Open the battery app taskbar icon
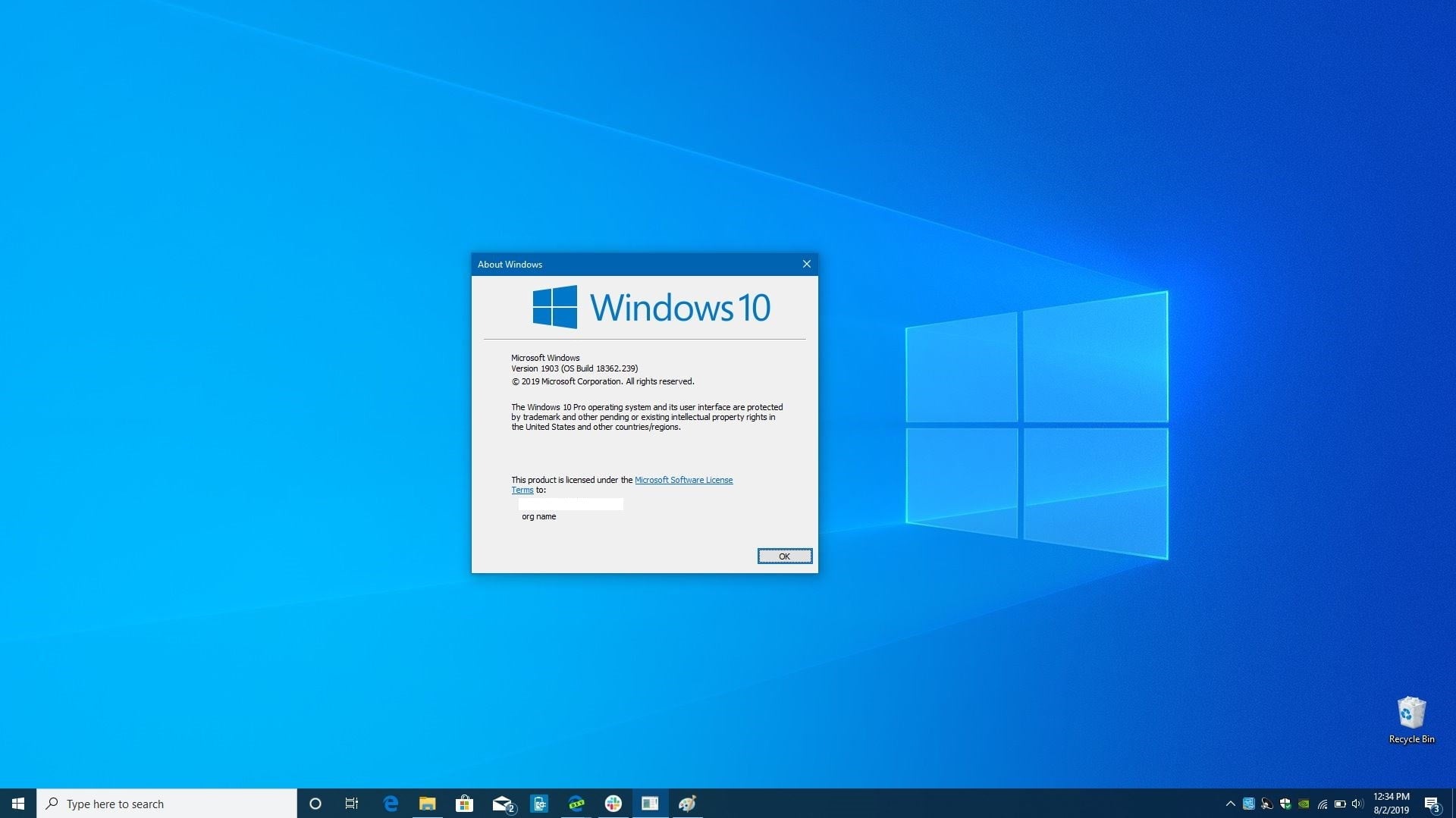 click(x=539, y=804)
